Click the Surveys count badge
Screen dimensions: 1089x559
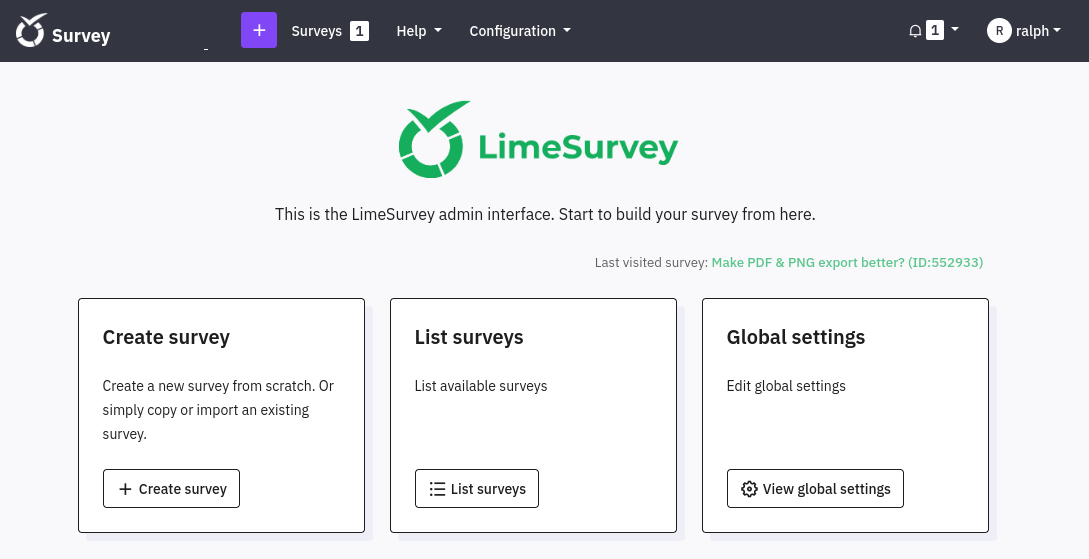pos(359,31)
